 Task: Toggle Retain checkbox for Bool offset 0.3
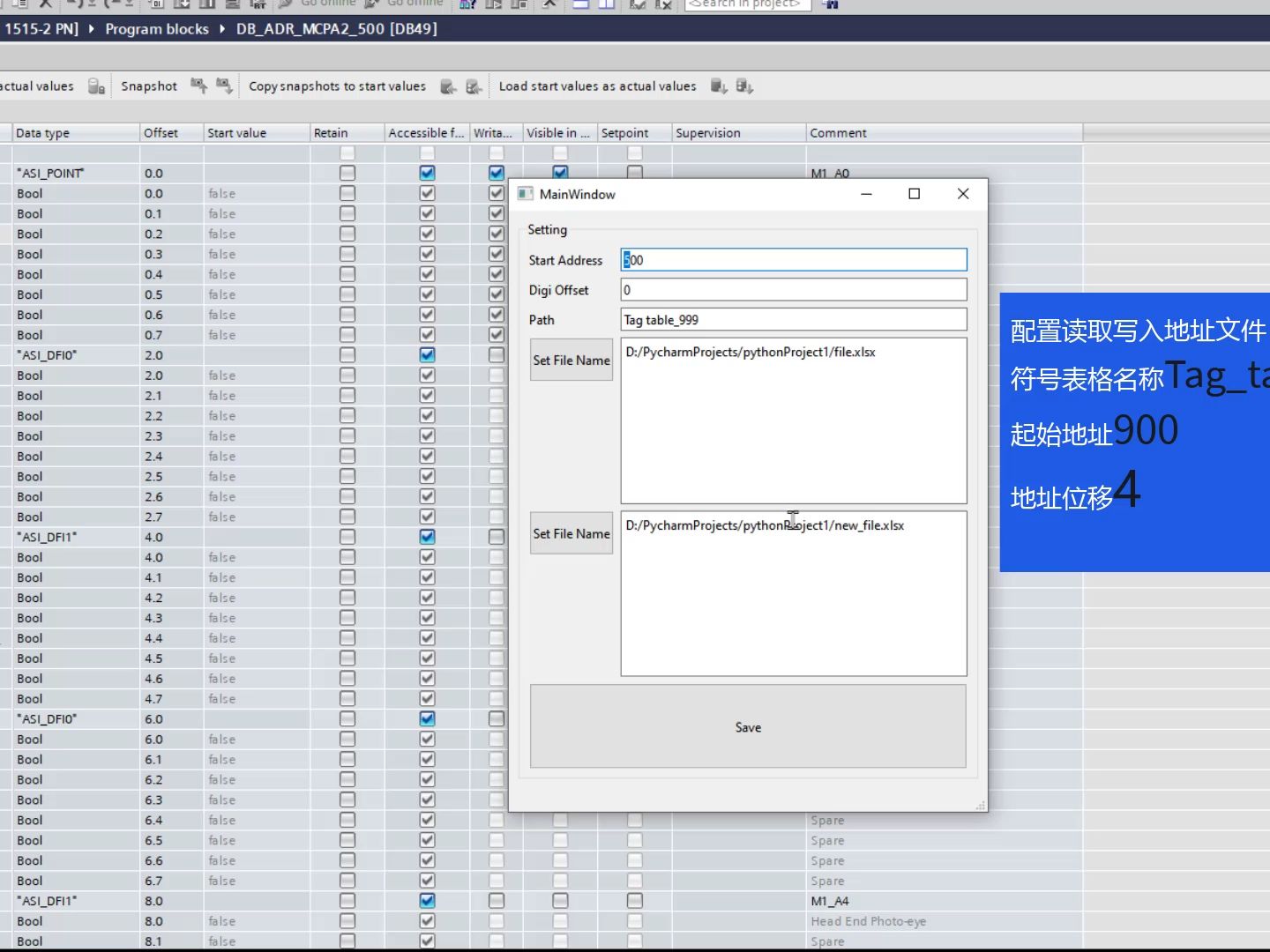347,254
